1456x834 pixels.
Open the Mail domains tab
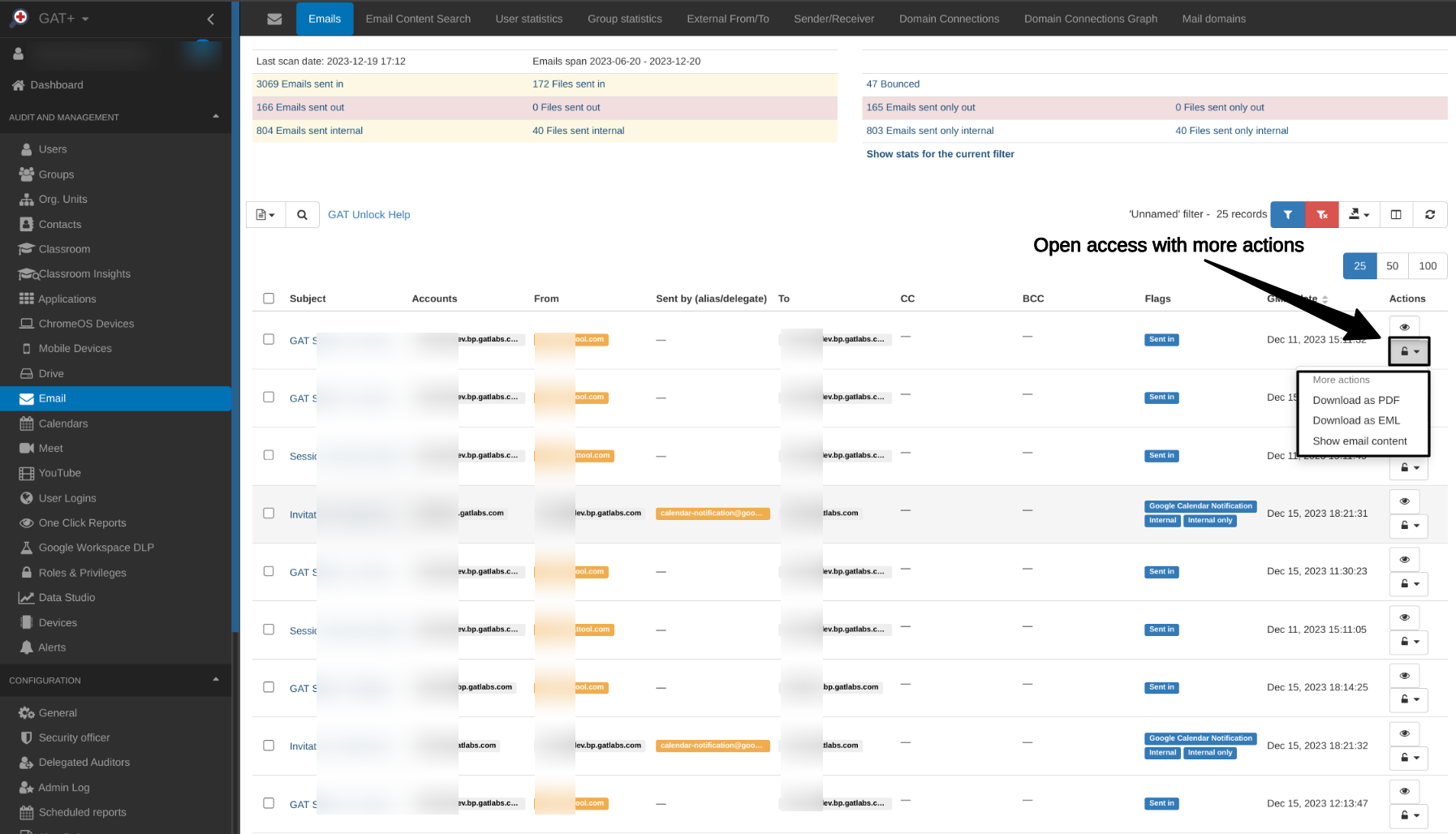pyautogui.click(x=1213, y=19)
